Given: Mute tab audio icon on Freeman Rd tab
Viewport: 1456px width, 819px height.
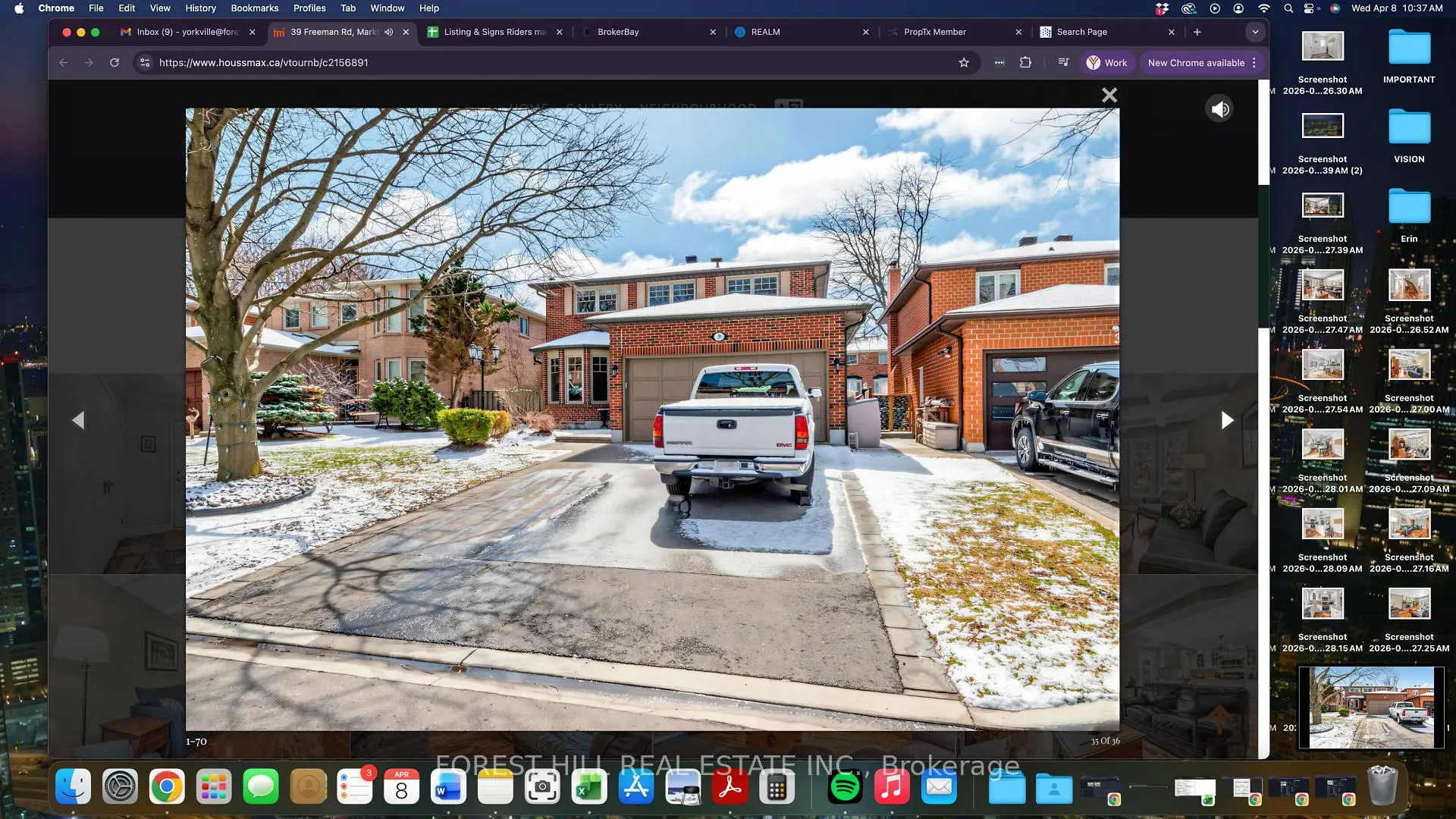Looking at the screenshot, I should click(389, 32).
